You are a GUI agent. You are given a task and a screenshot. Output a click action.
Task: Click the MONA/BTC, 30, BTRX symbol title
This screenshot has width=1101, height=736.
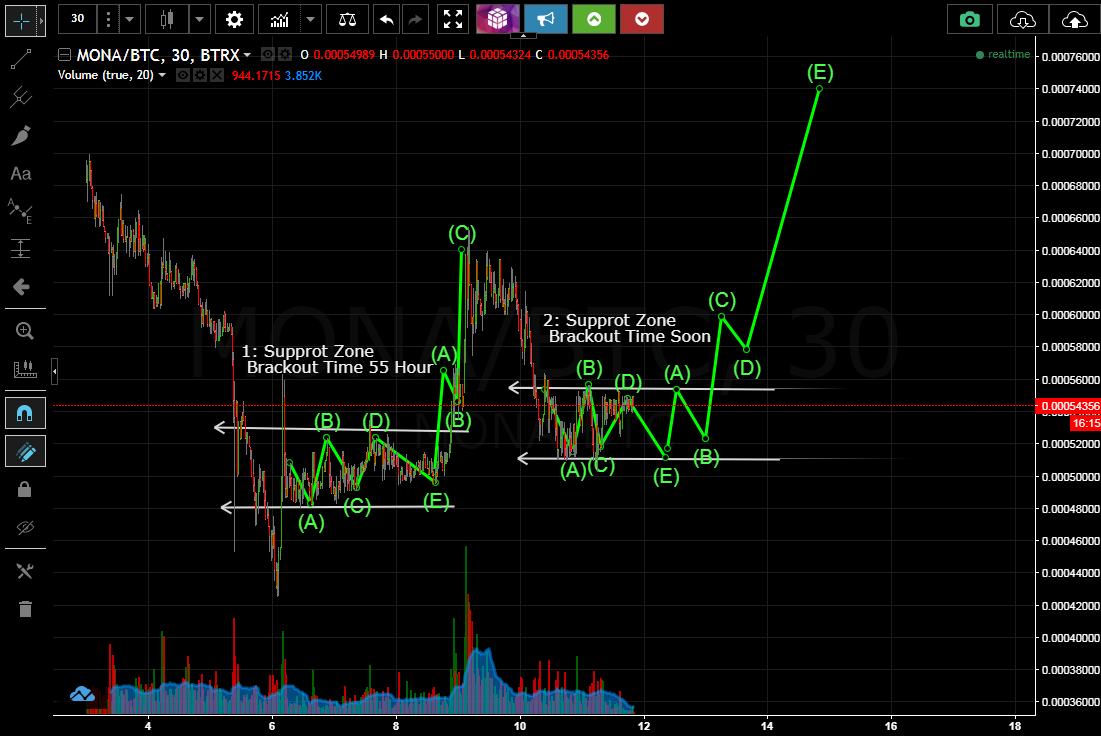point(157,55)
